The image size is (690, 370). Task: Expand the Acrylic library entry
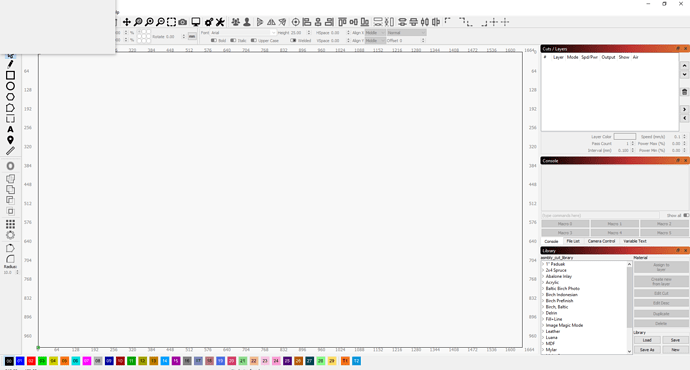coord(543,283)
